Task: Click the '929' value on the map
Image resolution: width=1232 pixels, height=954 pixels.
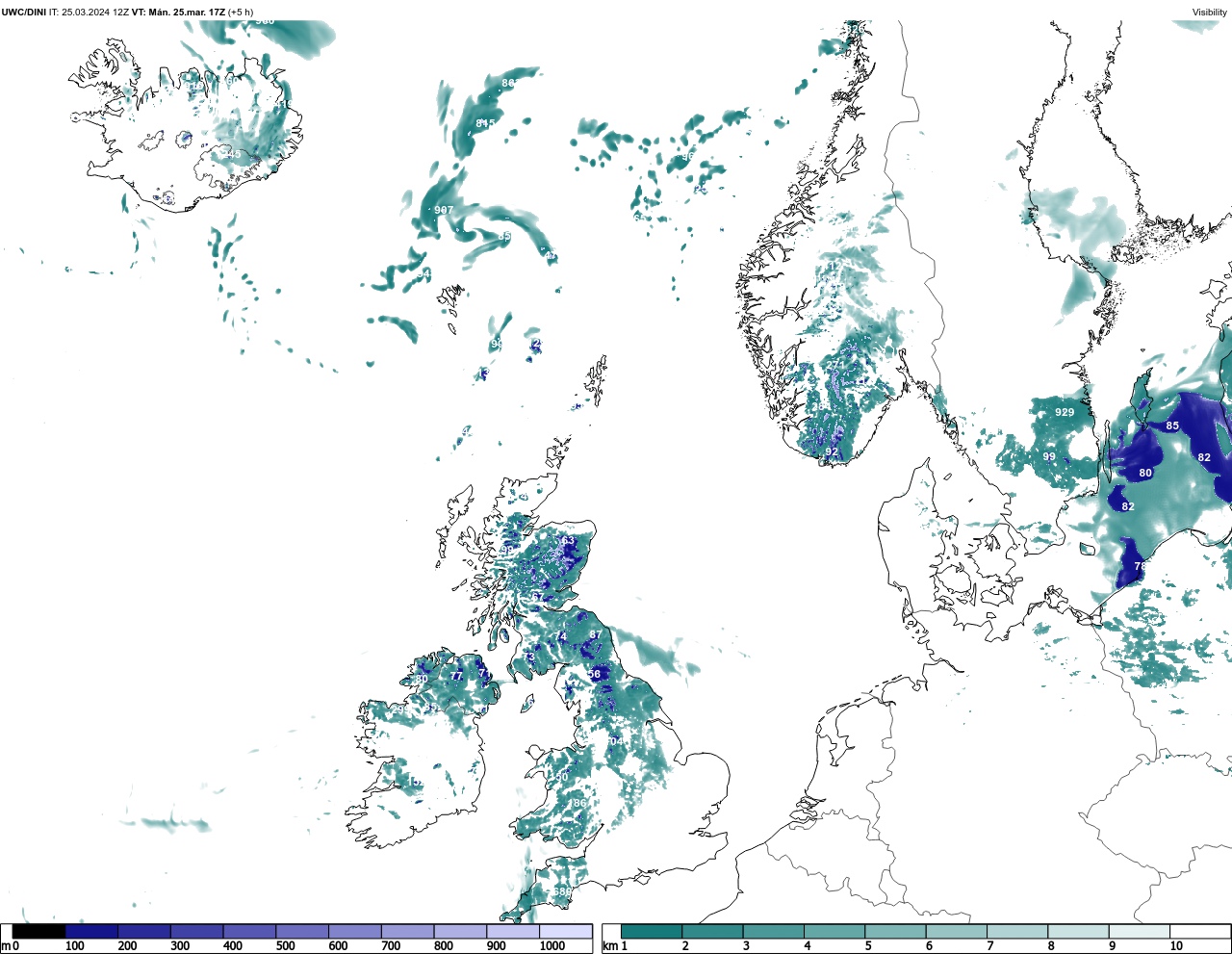Action: point(1064,412)
